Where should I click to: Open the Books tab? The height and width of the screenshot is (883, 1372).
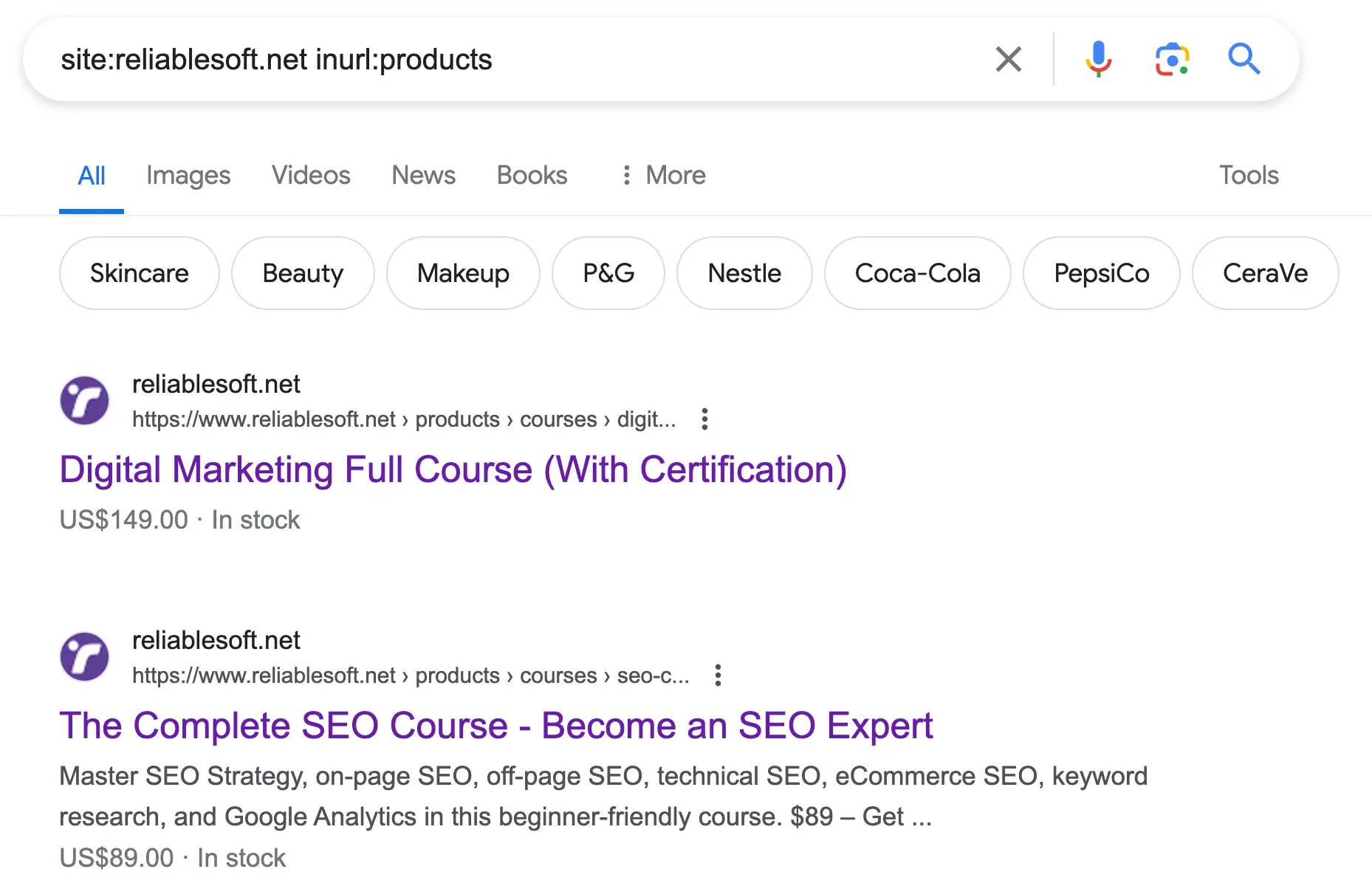[x=532, y=175]
